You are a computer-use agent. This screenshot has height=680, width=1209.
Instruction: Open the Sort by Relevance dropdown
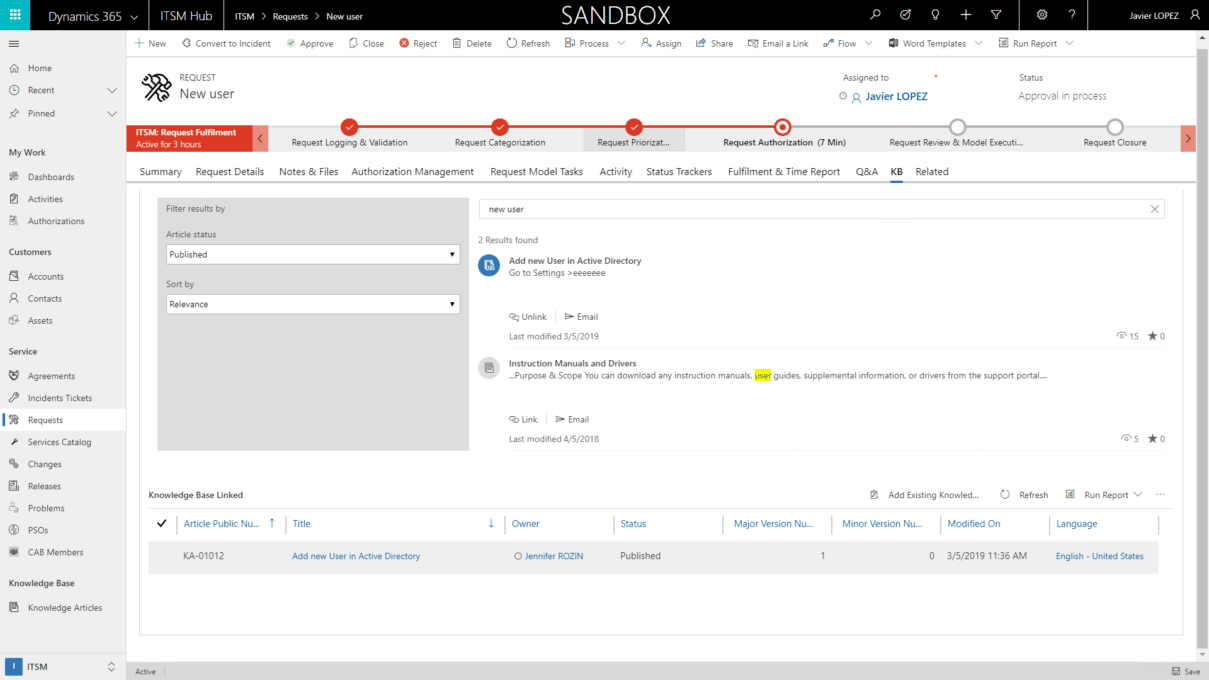pos(313,304)
